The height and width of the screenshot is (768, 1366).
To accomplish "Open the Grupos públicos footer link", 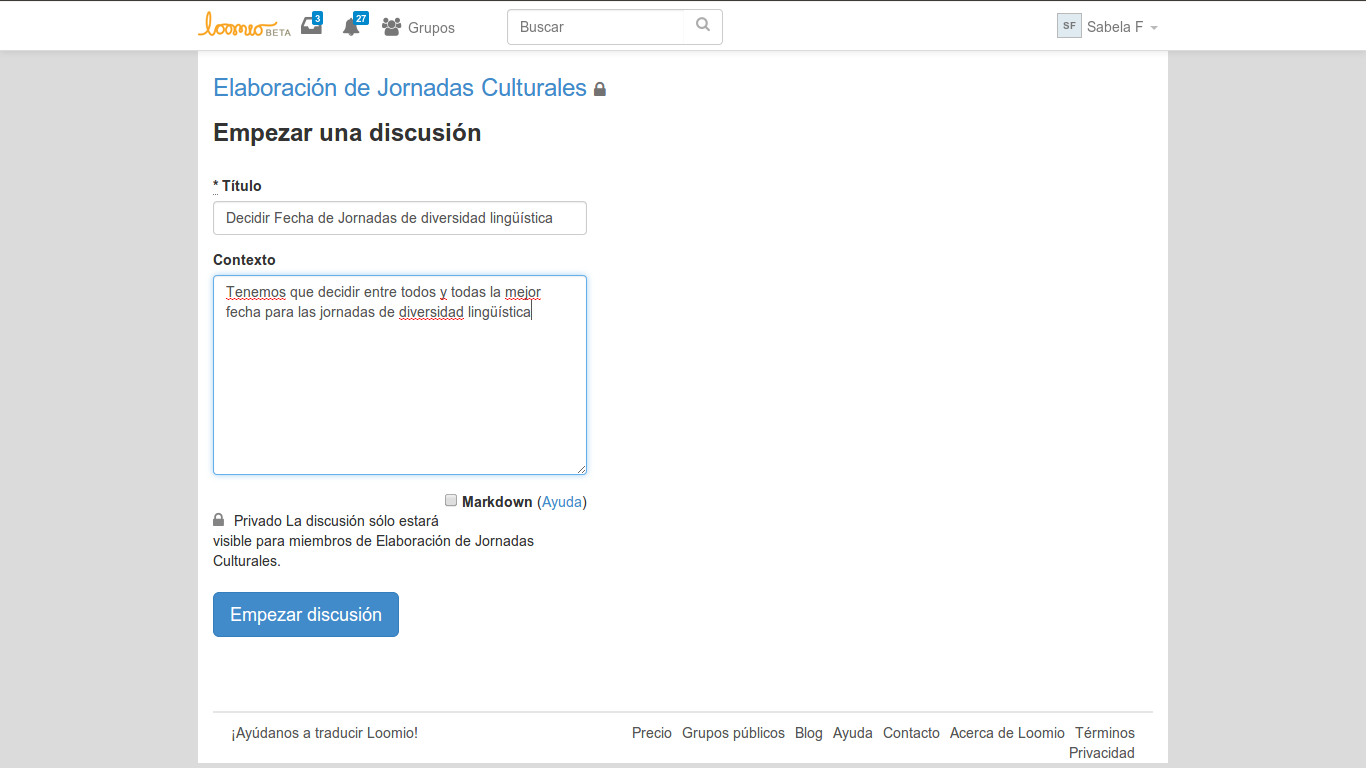I will [x=733, y=733].
